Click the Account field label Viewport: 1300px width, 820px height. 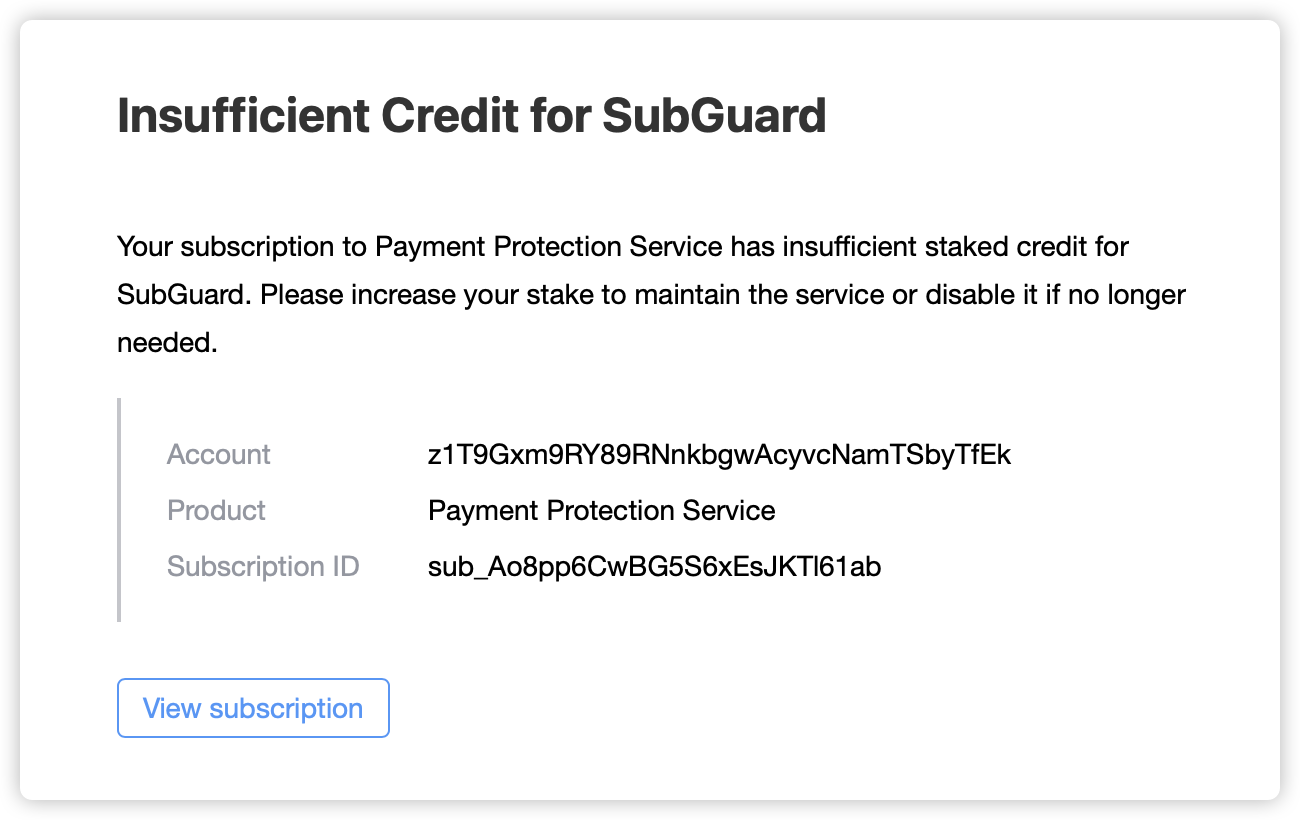pos(218,455)
